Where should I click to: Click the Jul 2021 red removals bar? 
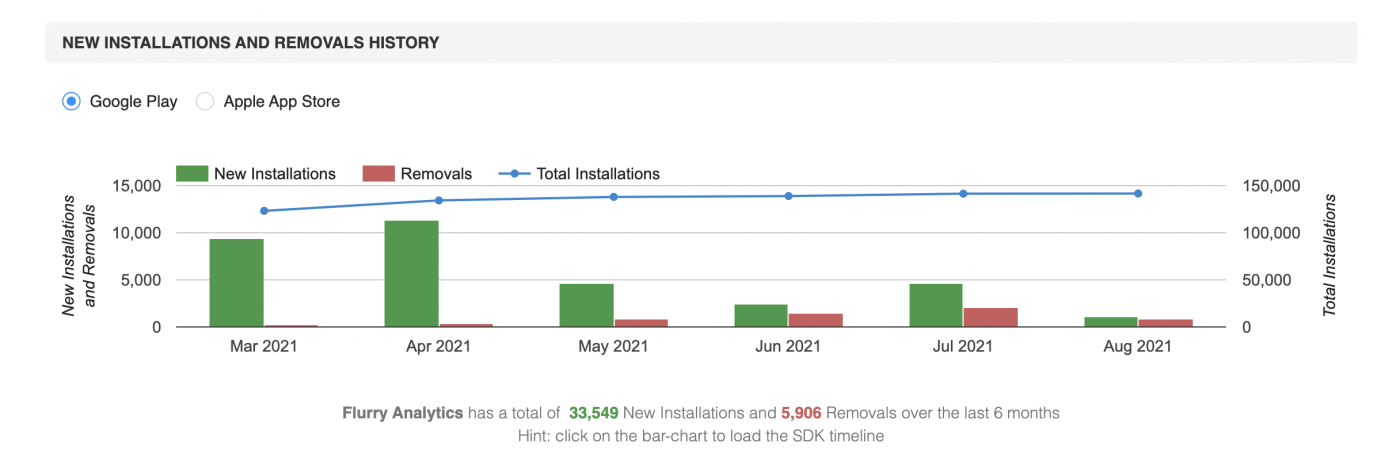[x=990, y=317]
